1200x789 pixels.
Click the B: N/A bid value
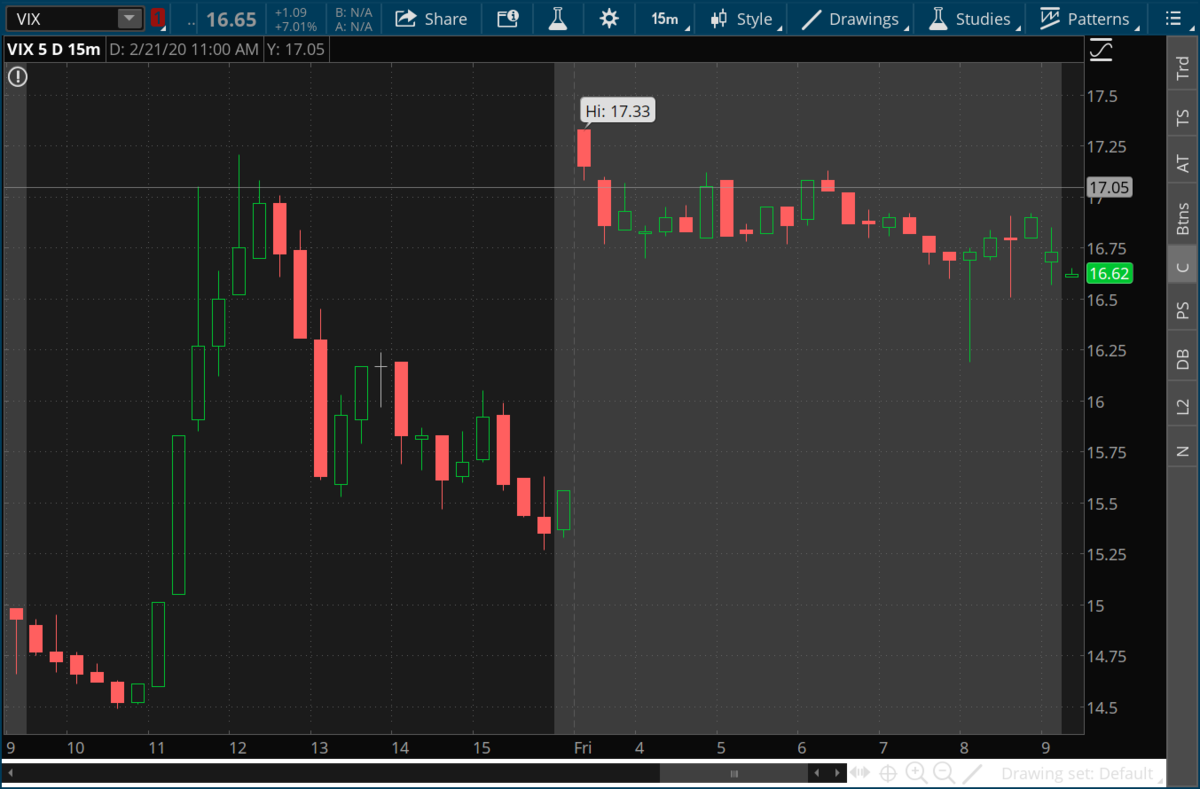coord(352,13)
